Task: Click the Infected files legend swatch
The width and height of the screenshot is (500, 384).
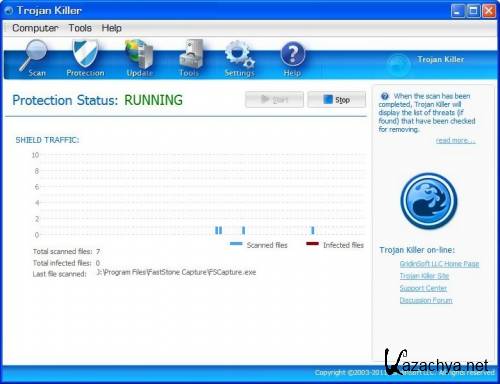Action: pos(312,244)
